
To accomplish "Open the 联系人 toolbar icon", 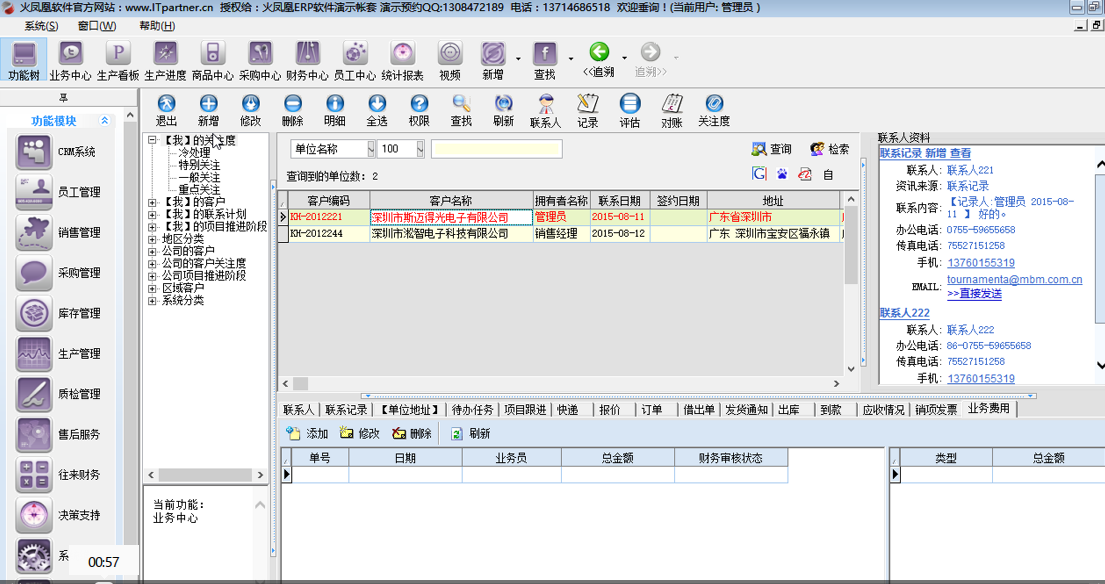I will pyautogui.click(x=545, y=111).
